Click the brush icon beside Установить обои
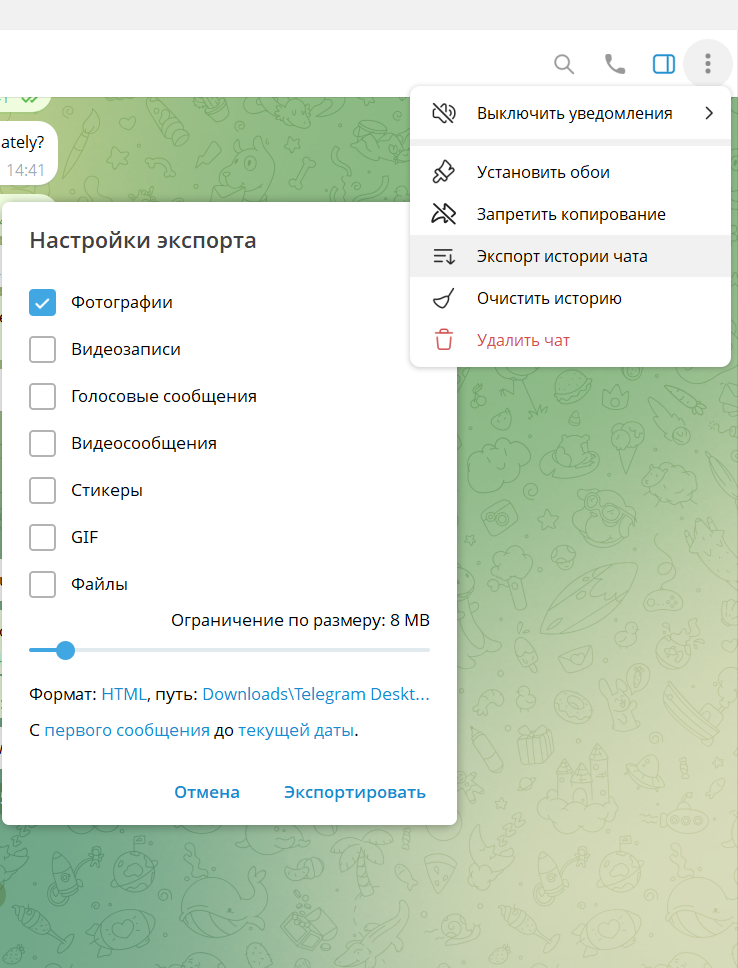 [x=443, y=172]
